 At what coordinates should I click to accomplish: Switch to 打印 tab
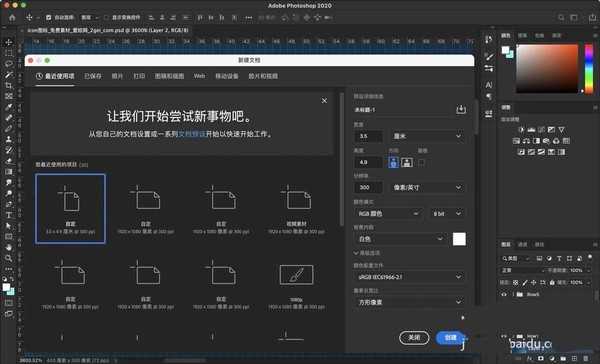[x=139, y=76]
